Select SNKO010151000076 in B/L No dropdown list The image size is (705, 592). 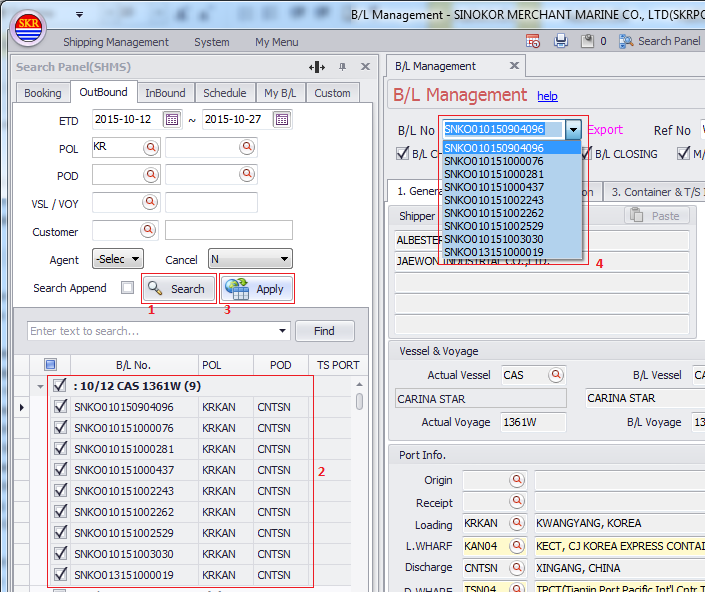(512, 161)
